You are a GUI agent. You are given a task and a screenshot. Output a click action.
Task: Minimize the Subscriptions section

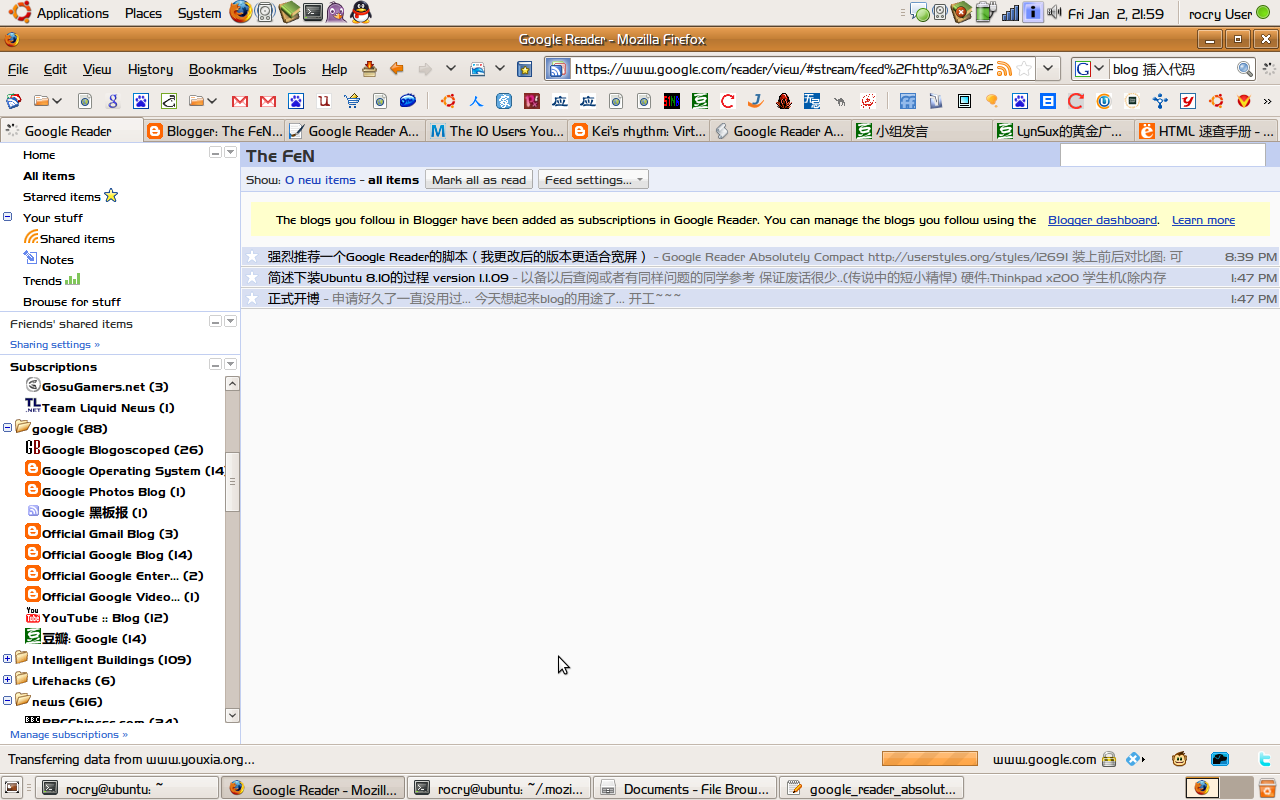point(215,364)
